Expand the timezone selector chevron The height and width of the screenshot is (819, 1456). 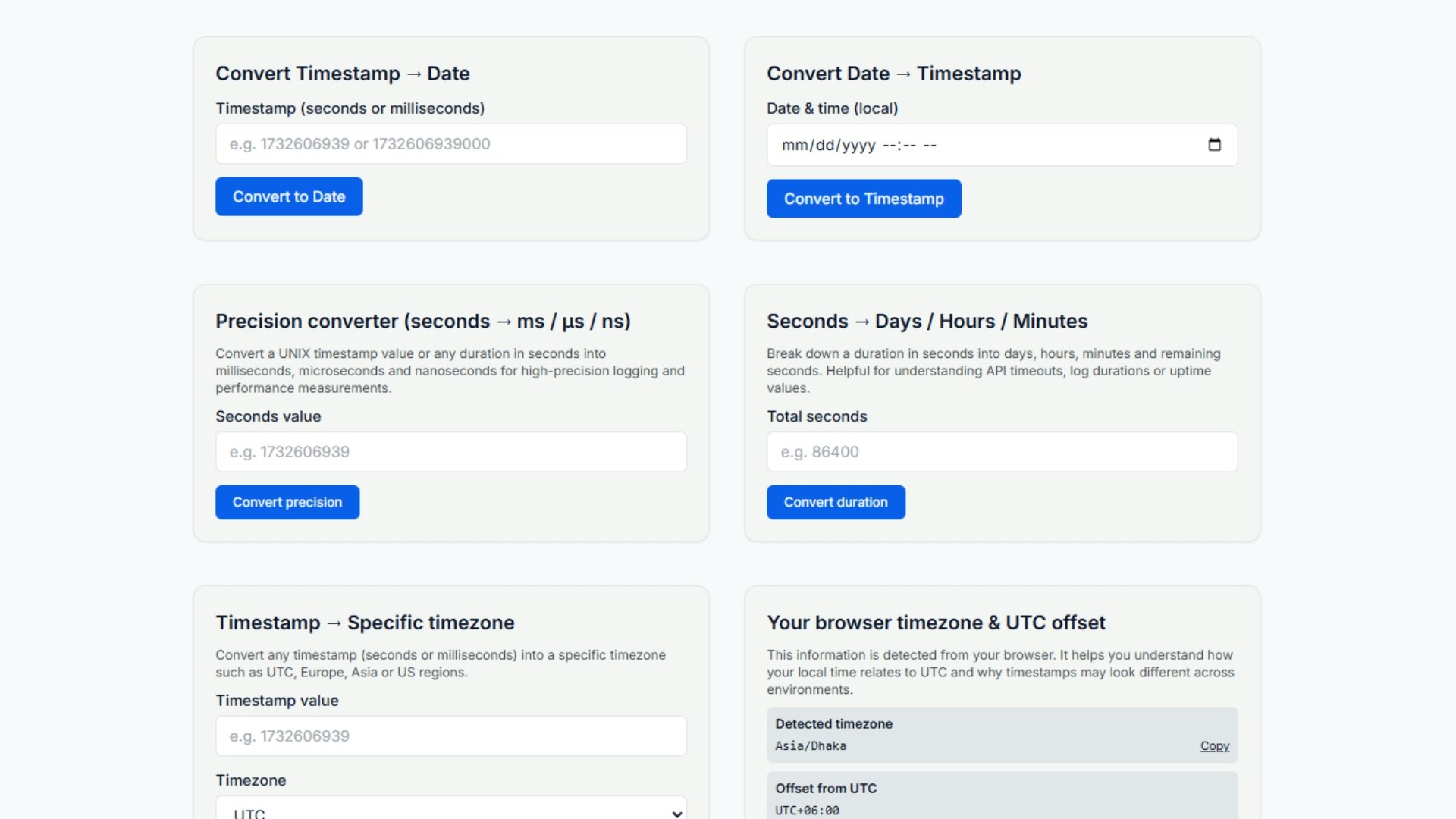(676, 814)
